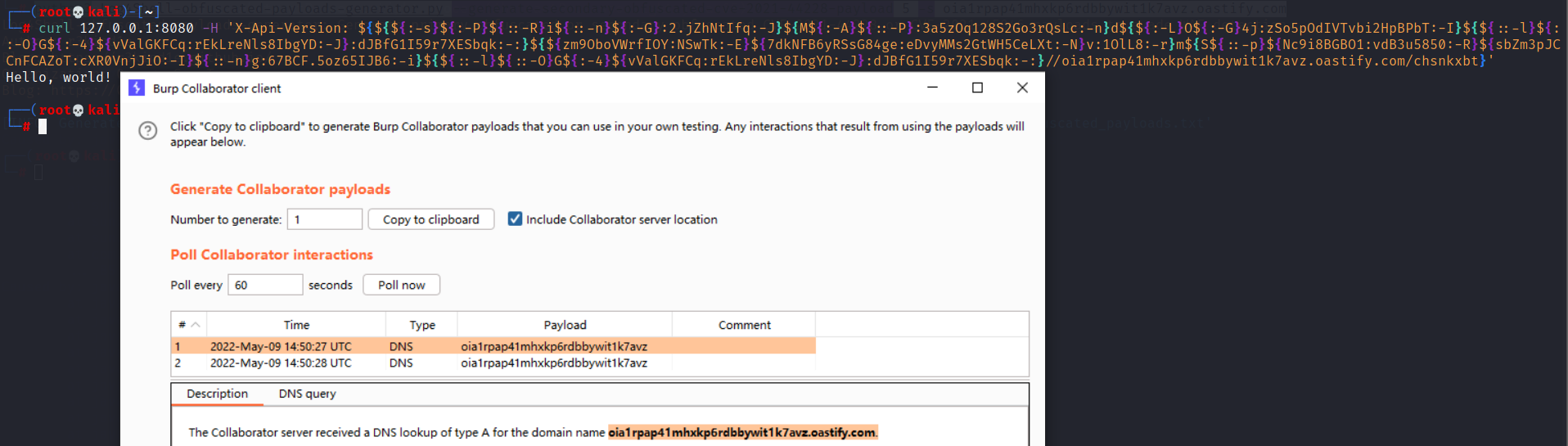Minimize the Burp Collaborator client window
Image resolution: width=1568 pixels, height=446 pixels.
tap(932, 88)
